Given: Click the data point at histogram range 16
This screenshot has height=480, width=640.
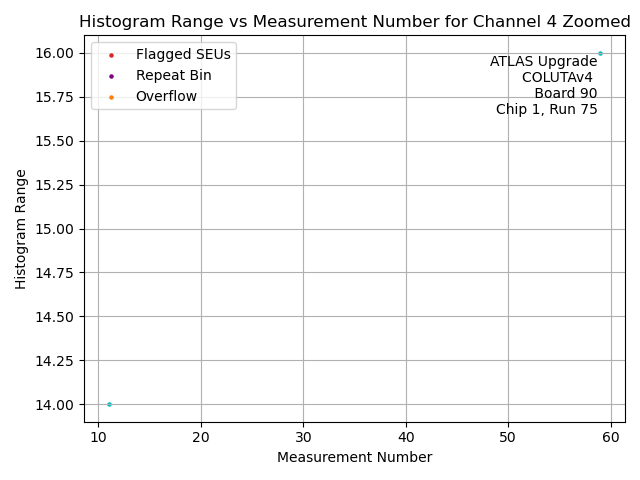Looking at the screenshot, I should pos(600,53).
